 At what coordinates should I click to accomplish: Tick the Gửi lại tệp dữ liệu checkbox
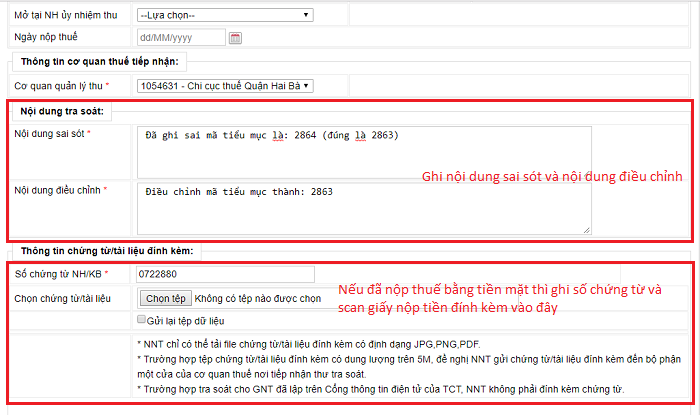click(142, 320)
